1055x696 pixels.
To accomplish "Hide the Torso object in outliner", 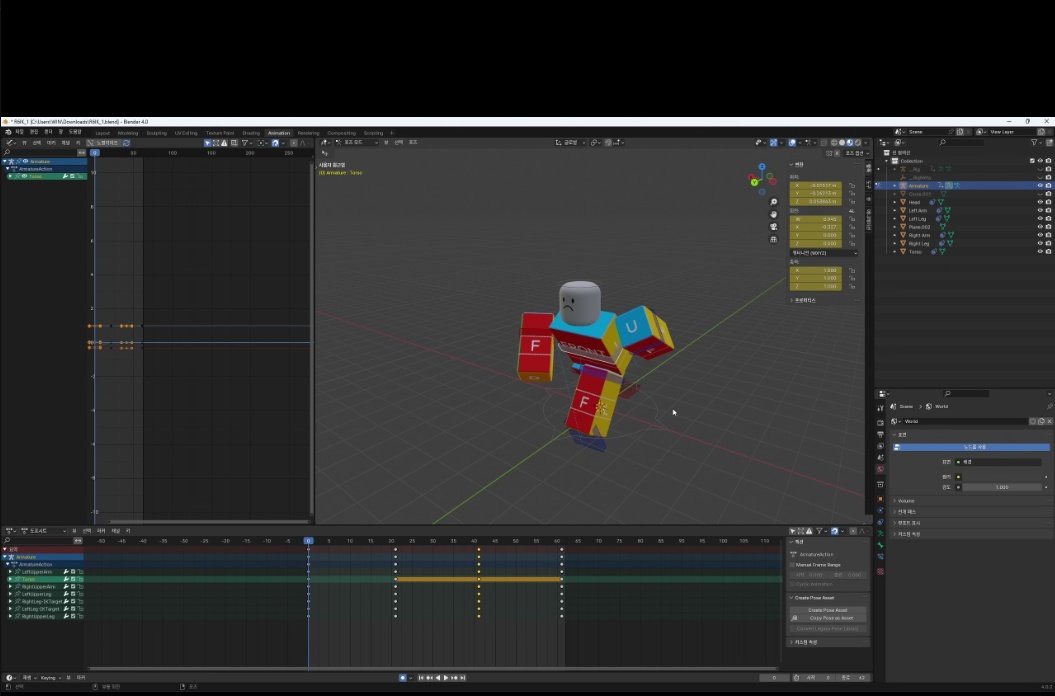I will [x=1040, y=252].
